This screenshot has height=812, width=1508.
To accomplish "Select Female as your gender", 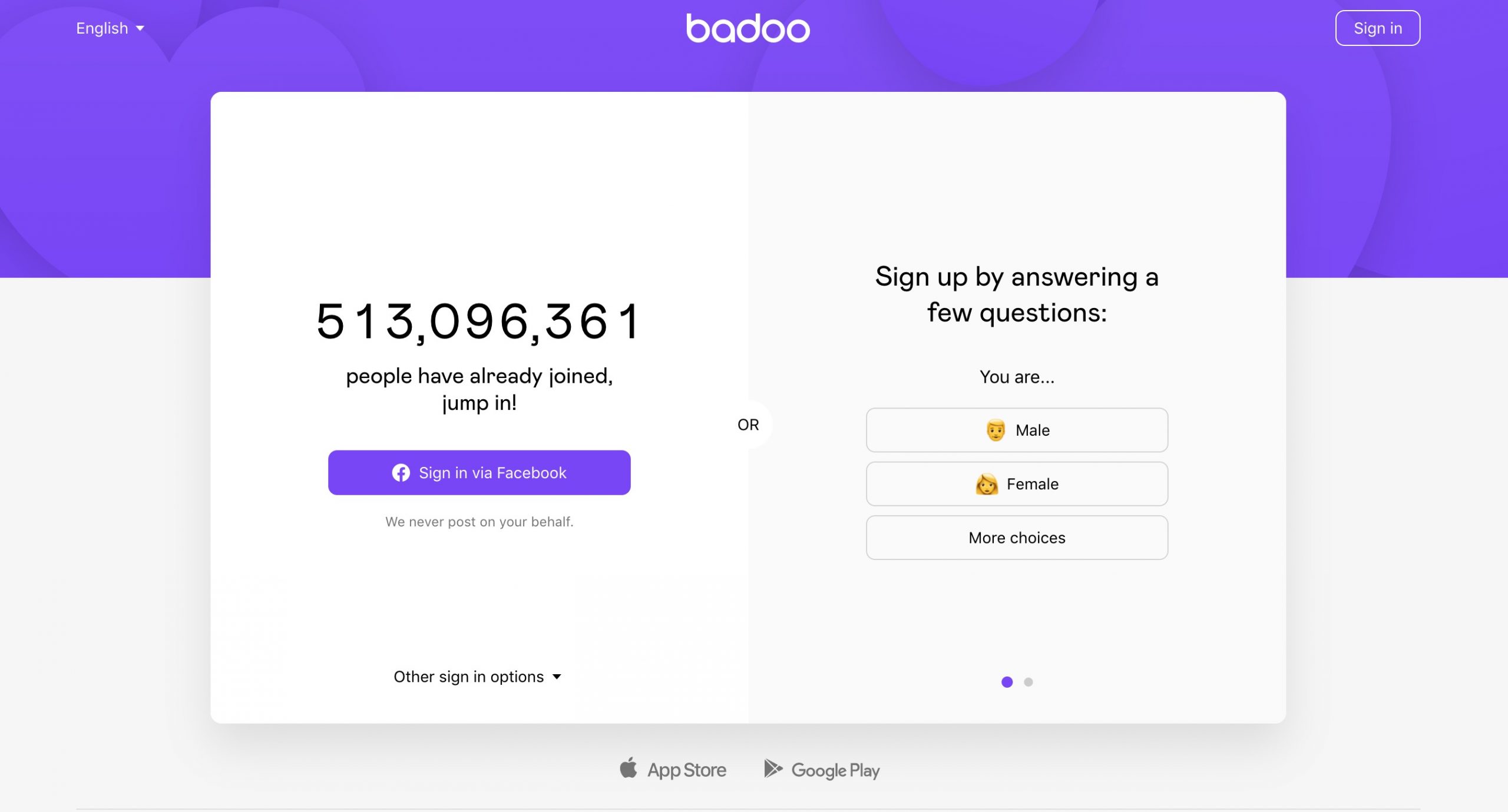I will [x=1016, y=483].
